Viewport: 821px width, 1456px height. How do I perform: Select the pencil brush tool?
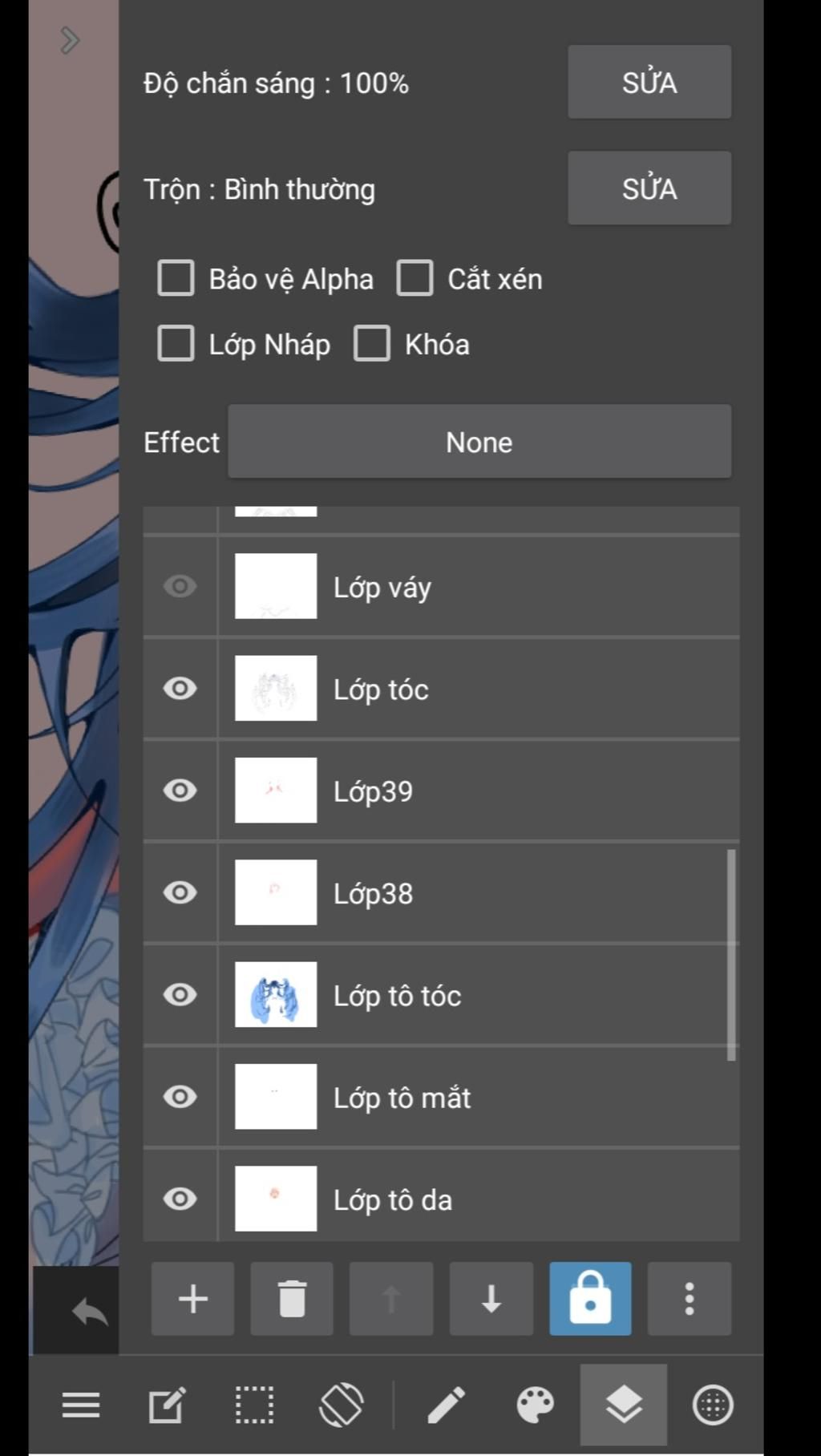[446, 1405]
